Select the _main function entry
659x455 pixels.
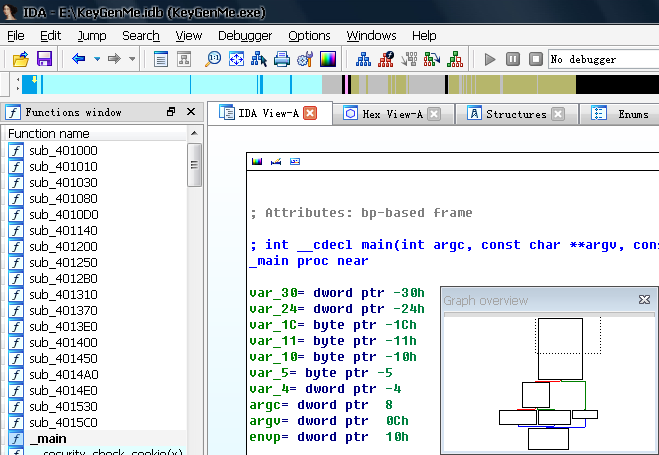click(x=48, y=439)
